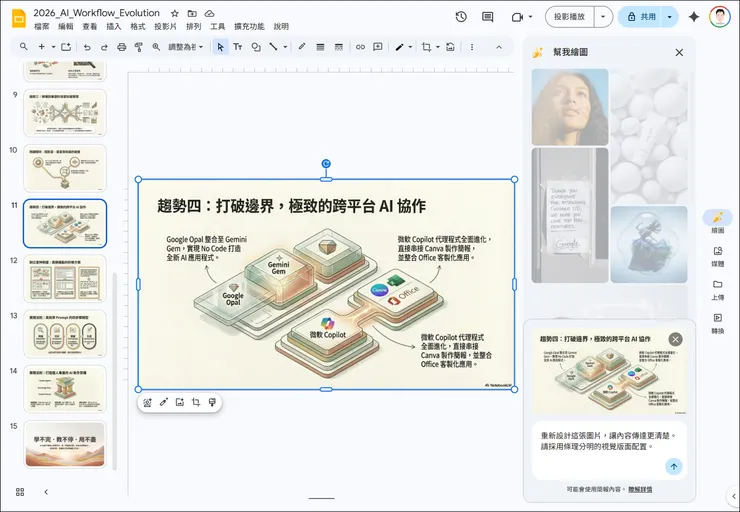
Task: Add a comment from toolbar
Action: pyautogui.click(x=378, y=47)
